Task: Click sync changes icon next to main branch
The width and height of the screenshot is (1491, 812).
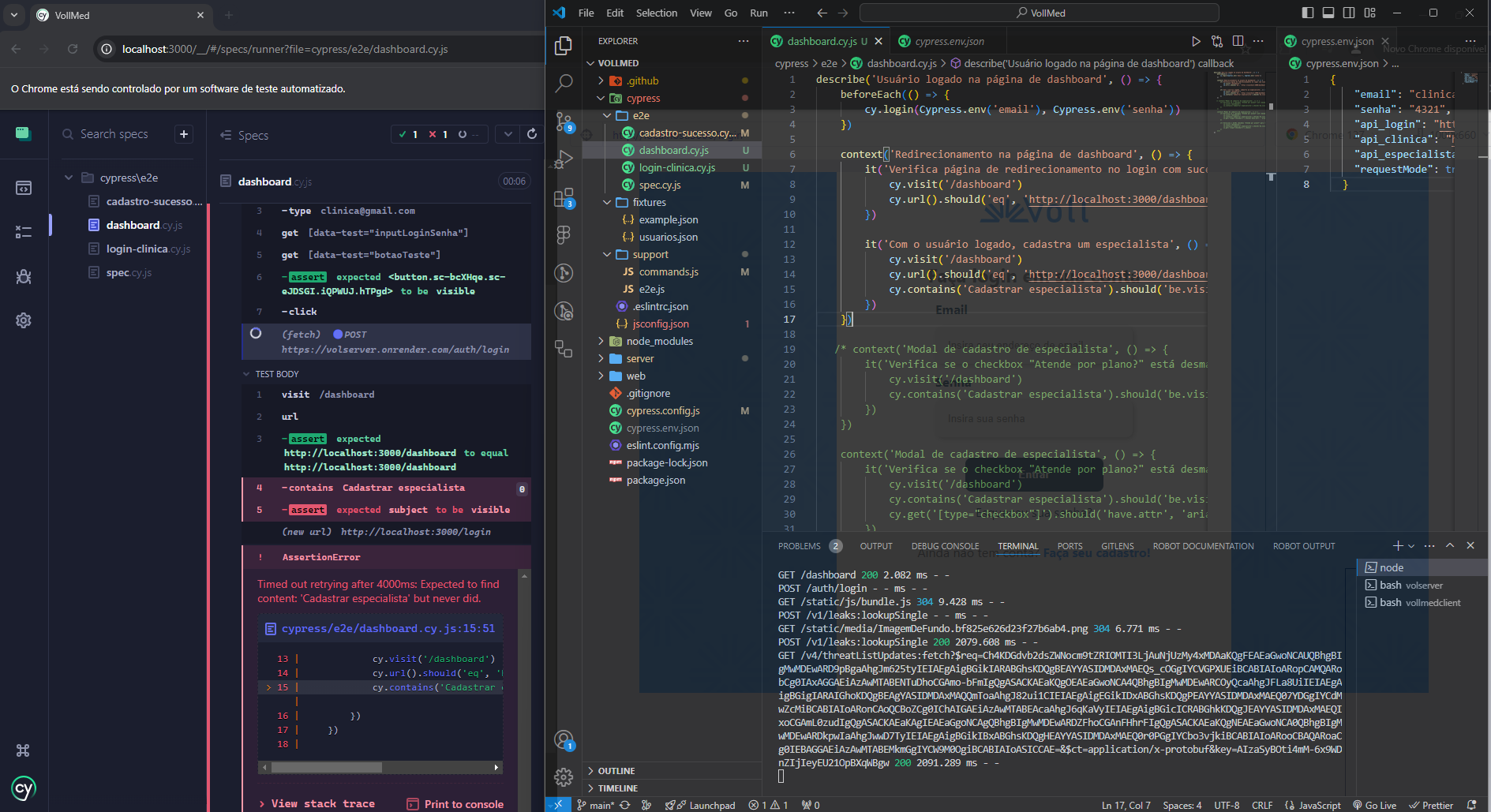Action: (x=624, y=805)
